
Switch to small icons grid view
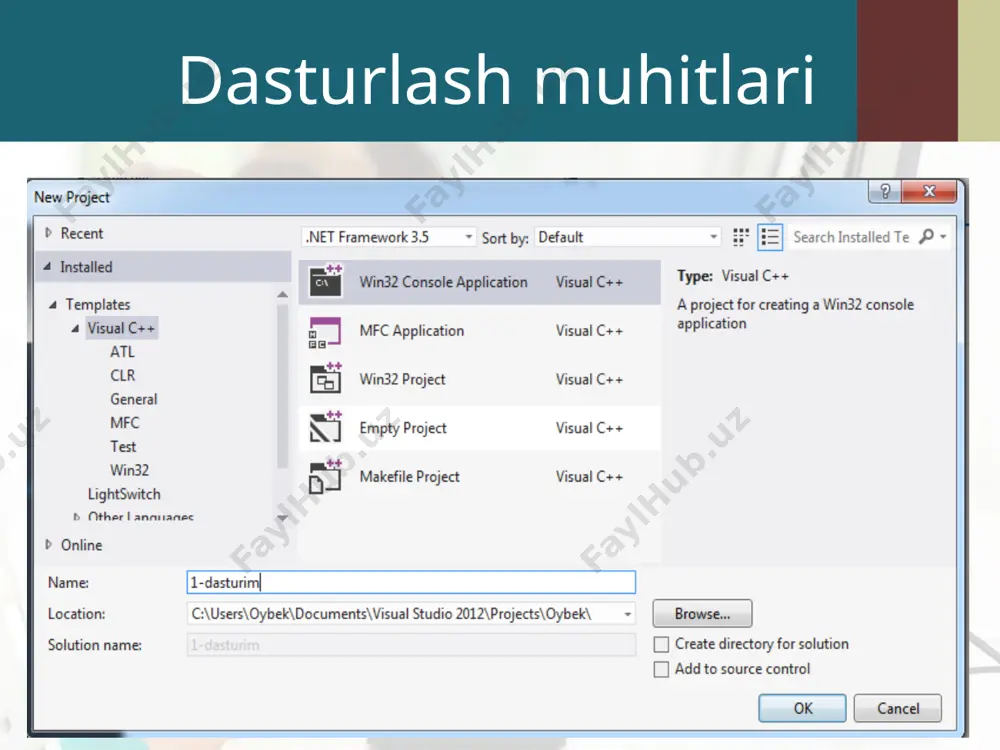(x=740, y=237)
